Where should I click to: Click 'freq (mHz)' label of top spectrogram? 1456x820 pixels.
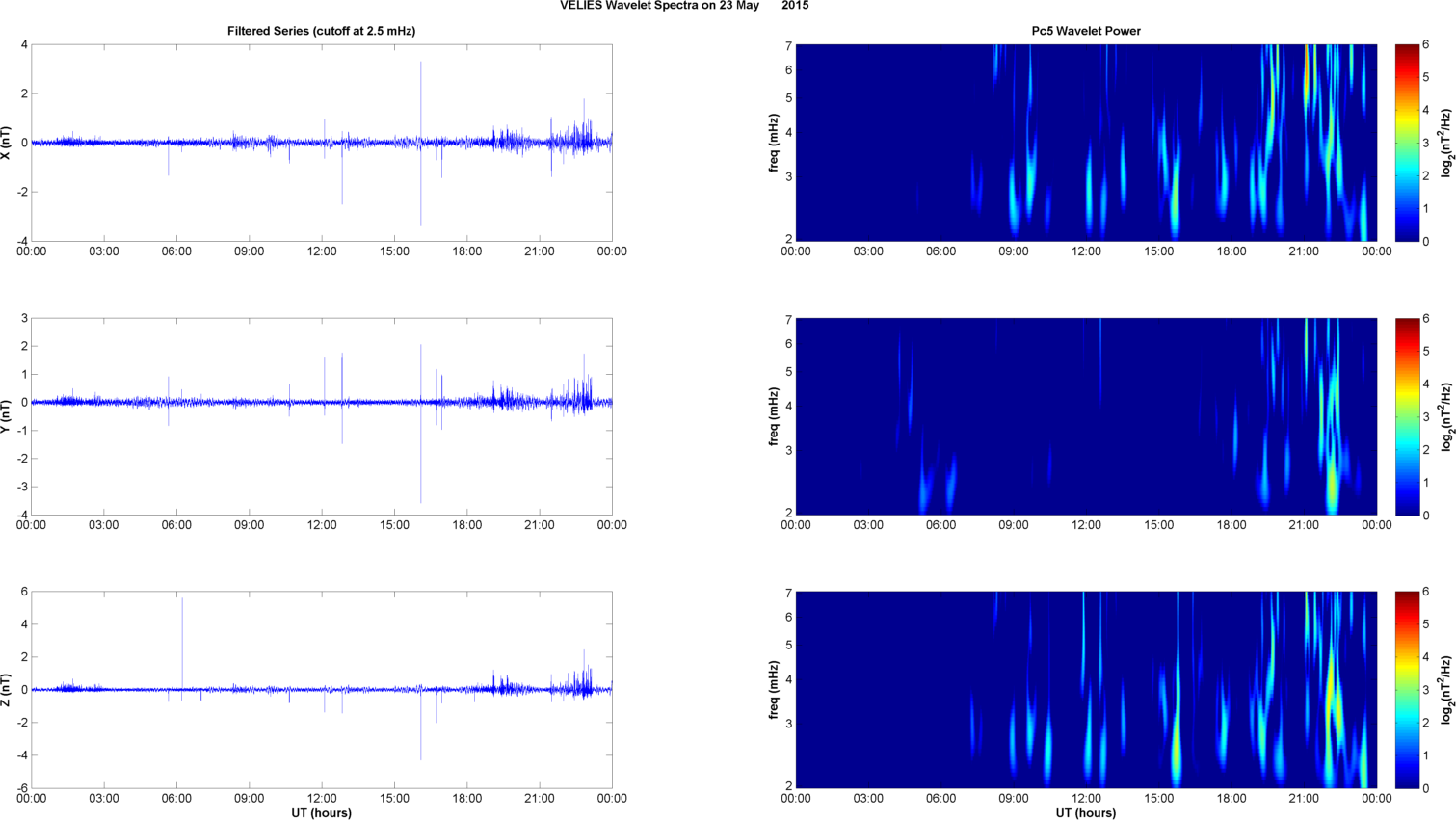[x=774, y=143]
